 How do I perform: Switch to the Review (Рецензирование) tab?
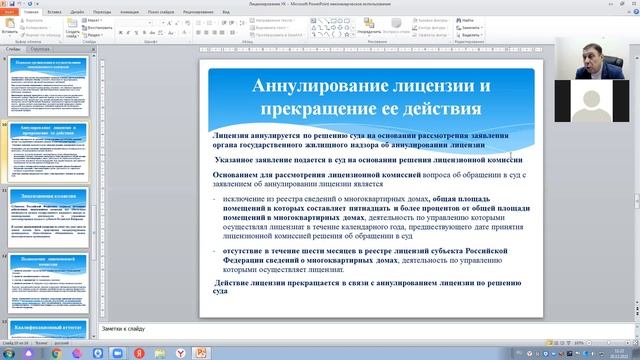198,12
